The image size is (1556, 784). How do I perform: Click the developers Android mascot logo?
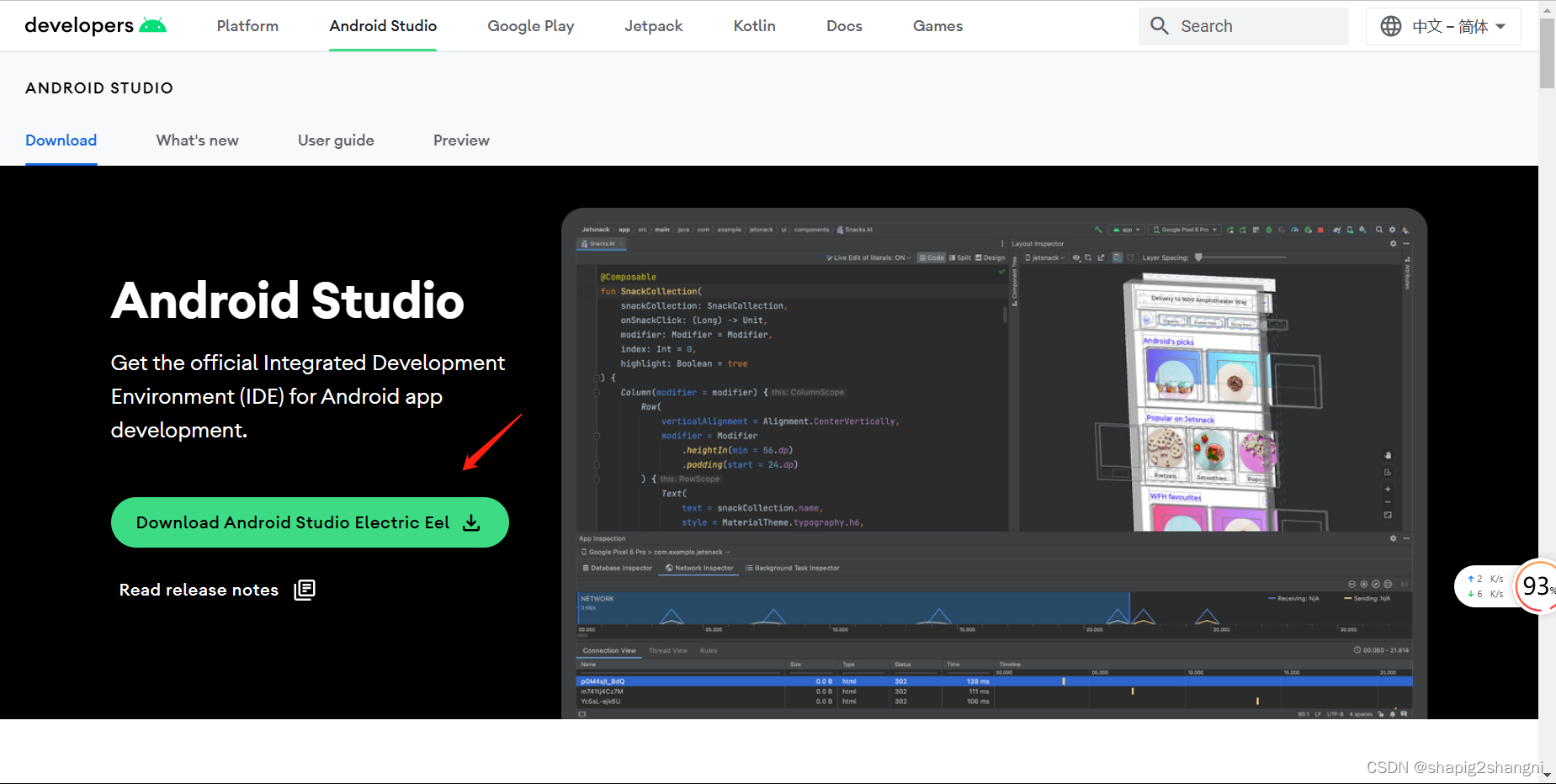(154, 24)
